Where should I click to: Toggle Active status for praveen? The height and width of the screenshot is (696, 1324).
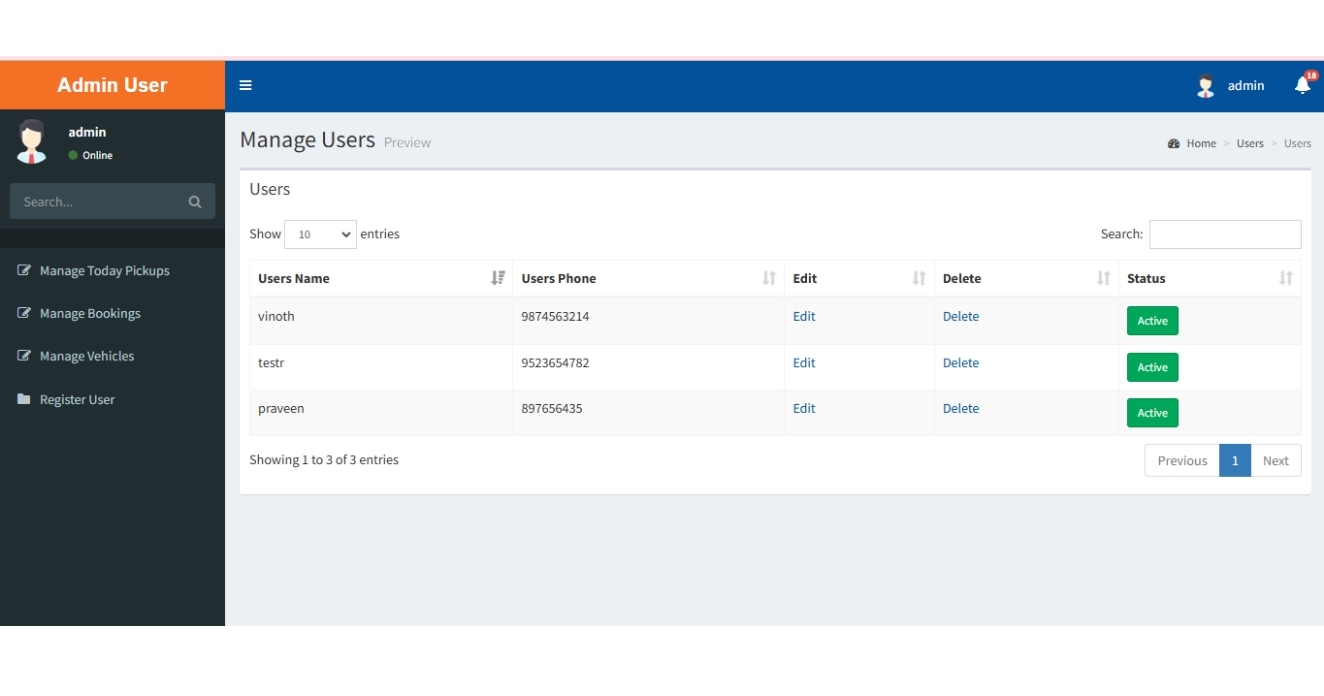[1152, 413]
